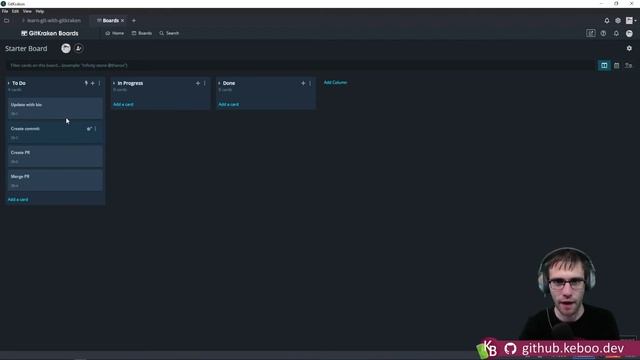Add a card via In Progress plus icon
This screenshot has height=360, width=640.
[x=198, y=83]
